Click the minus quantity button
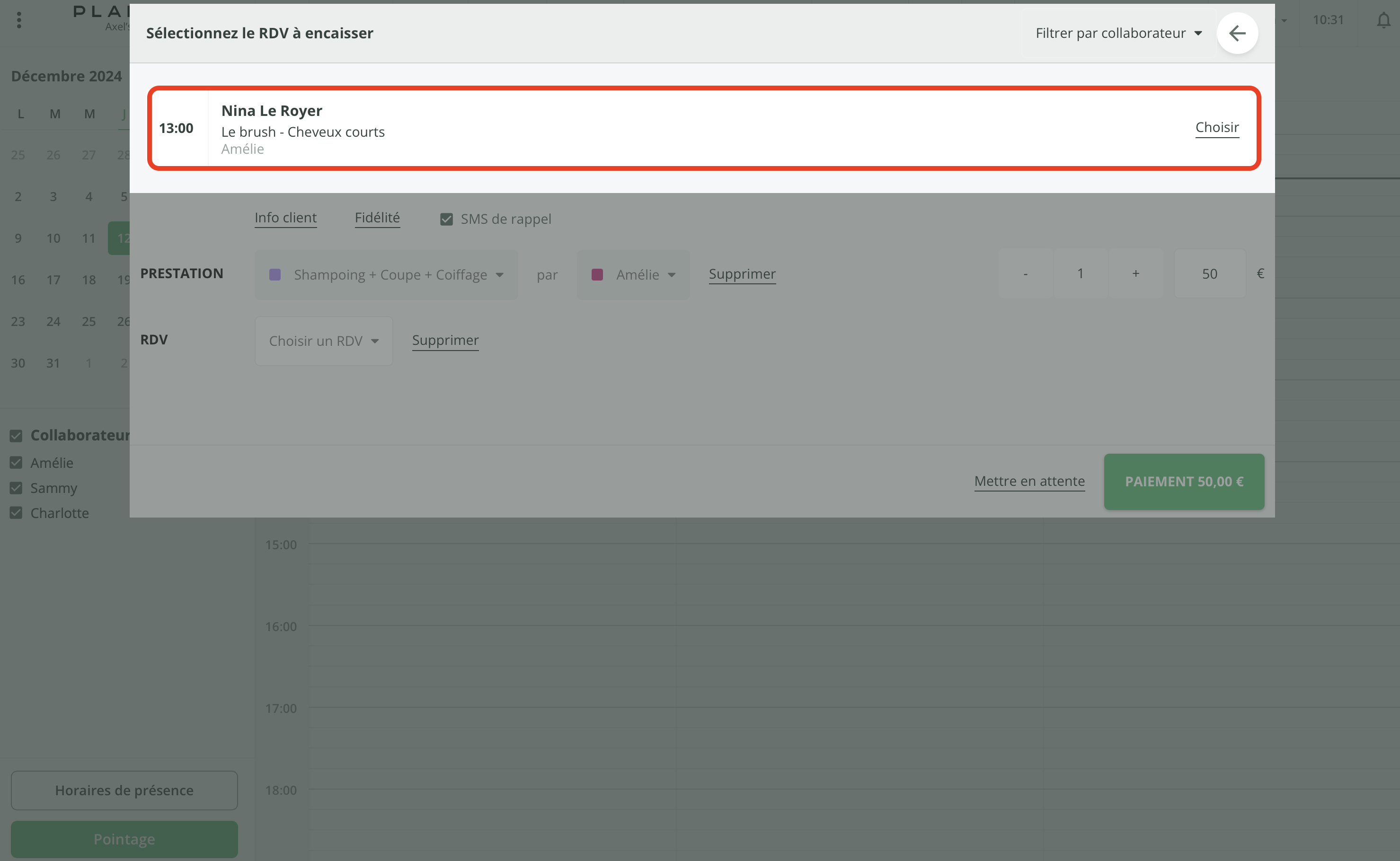 (x=1025, y=273)
